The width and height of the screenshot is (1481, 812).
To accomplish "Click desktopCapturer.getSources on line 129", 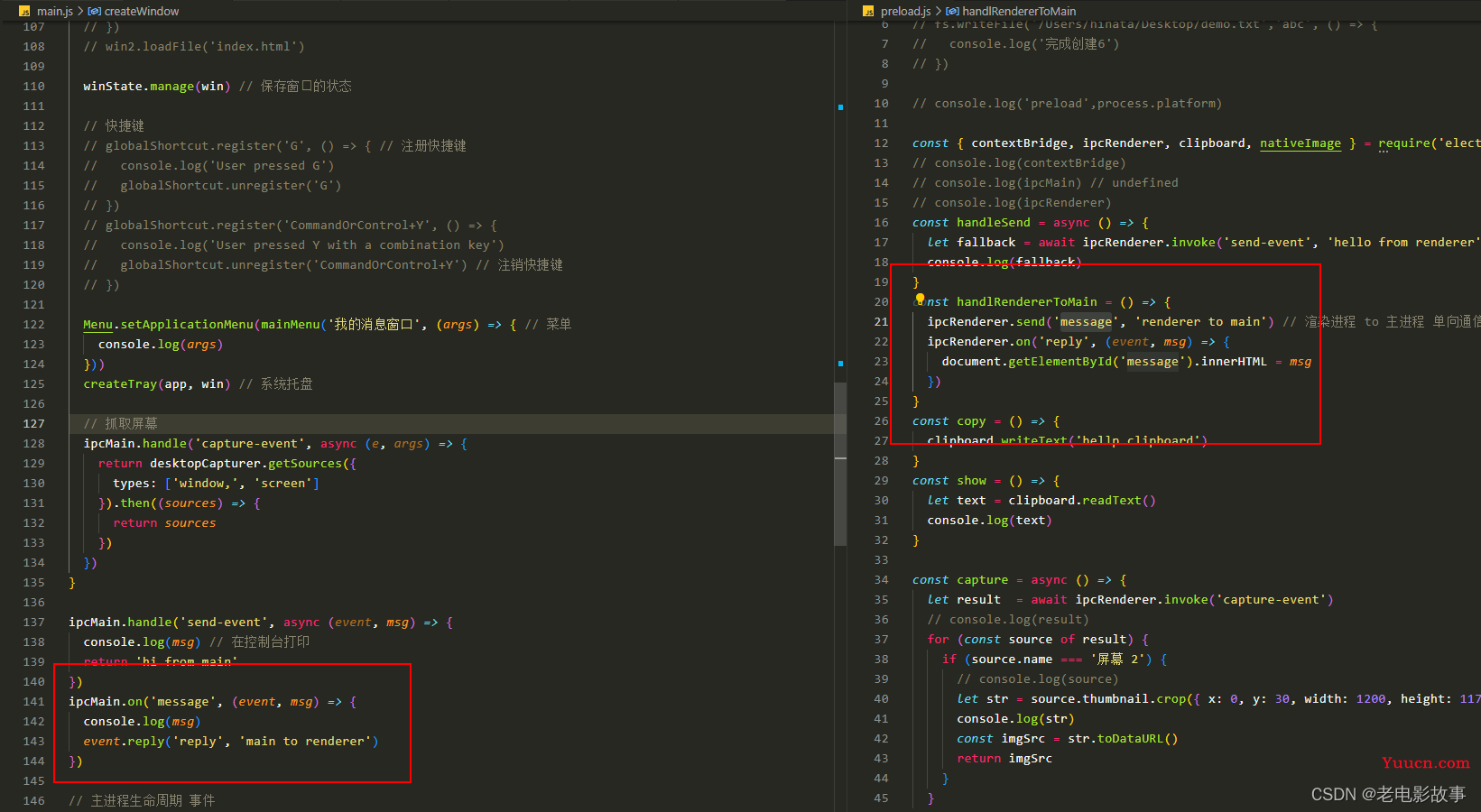I will click(x=245, y=464).
